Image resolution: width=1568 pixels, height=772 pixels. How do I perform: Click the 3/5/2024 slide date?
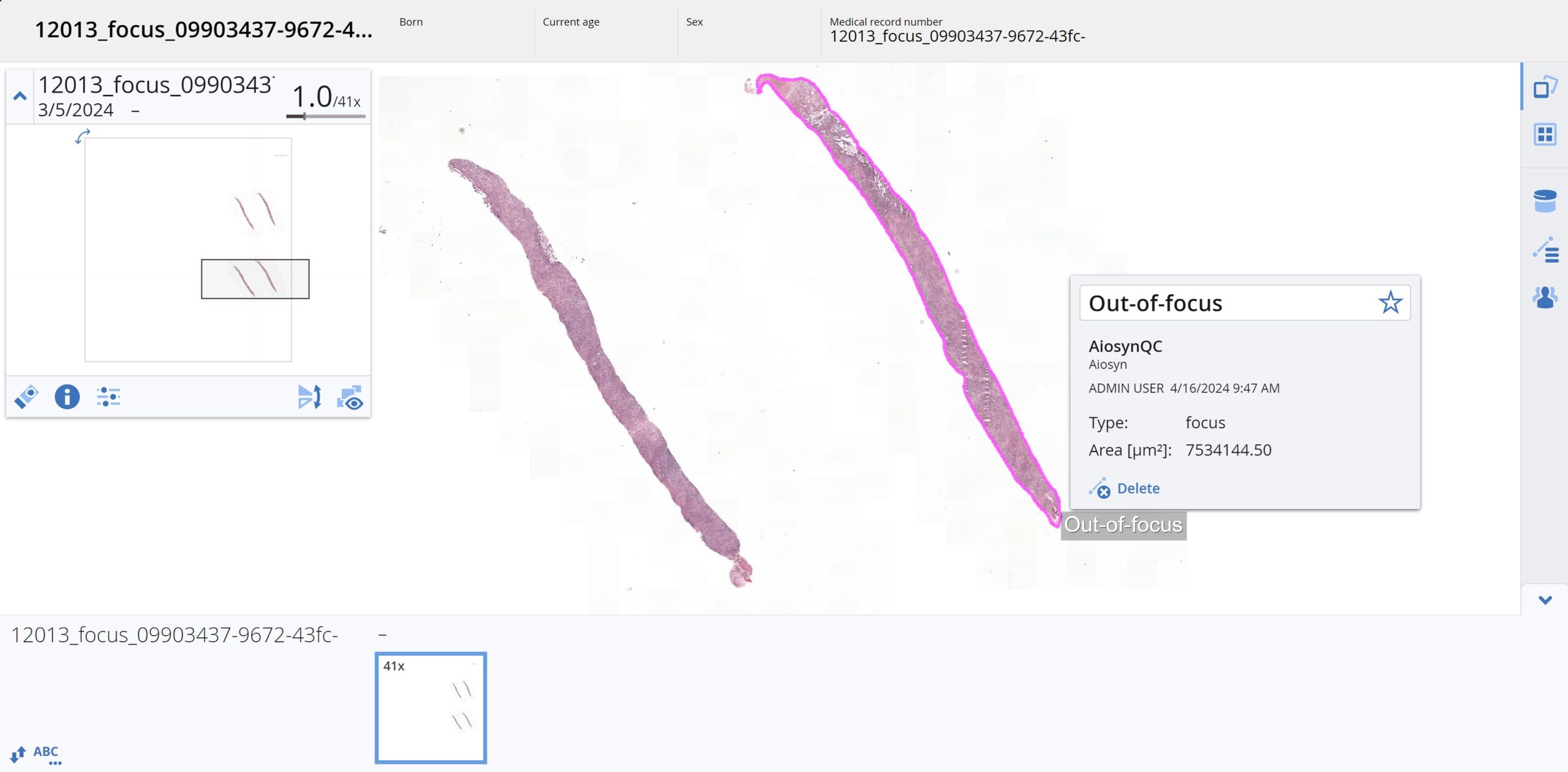coord(76,110)
